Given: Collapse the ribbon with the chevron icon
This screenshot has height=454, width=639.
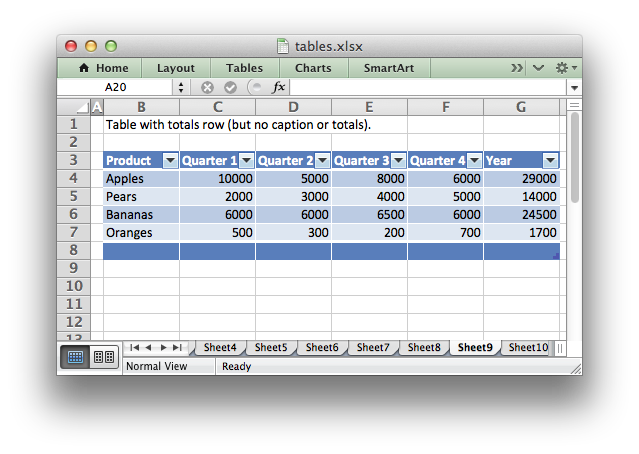Looking at the screenshot, I should pyautogui.click(x=538, y=68).
